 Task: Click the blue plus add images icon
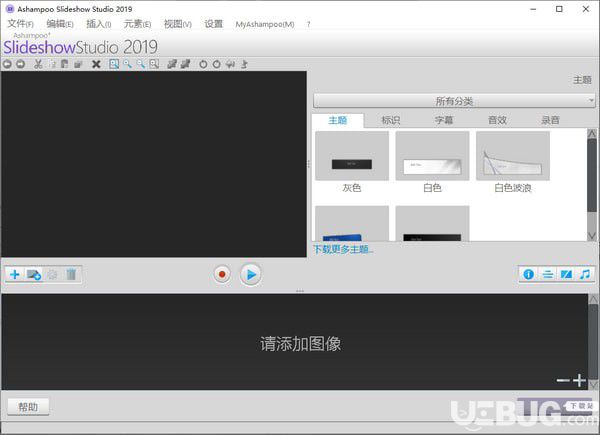15,274
